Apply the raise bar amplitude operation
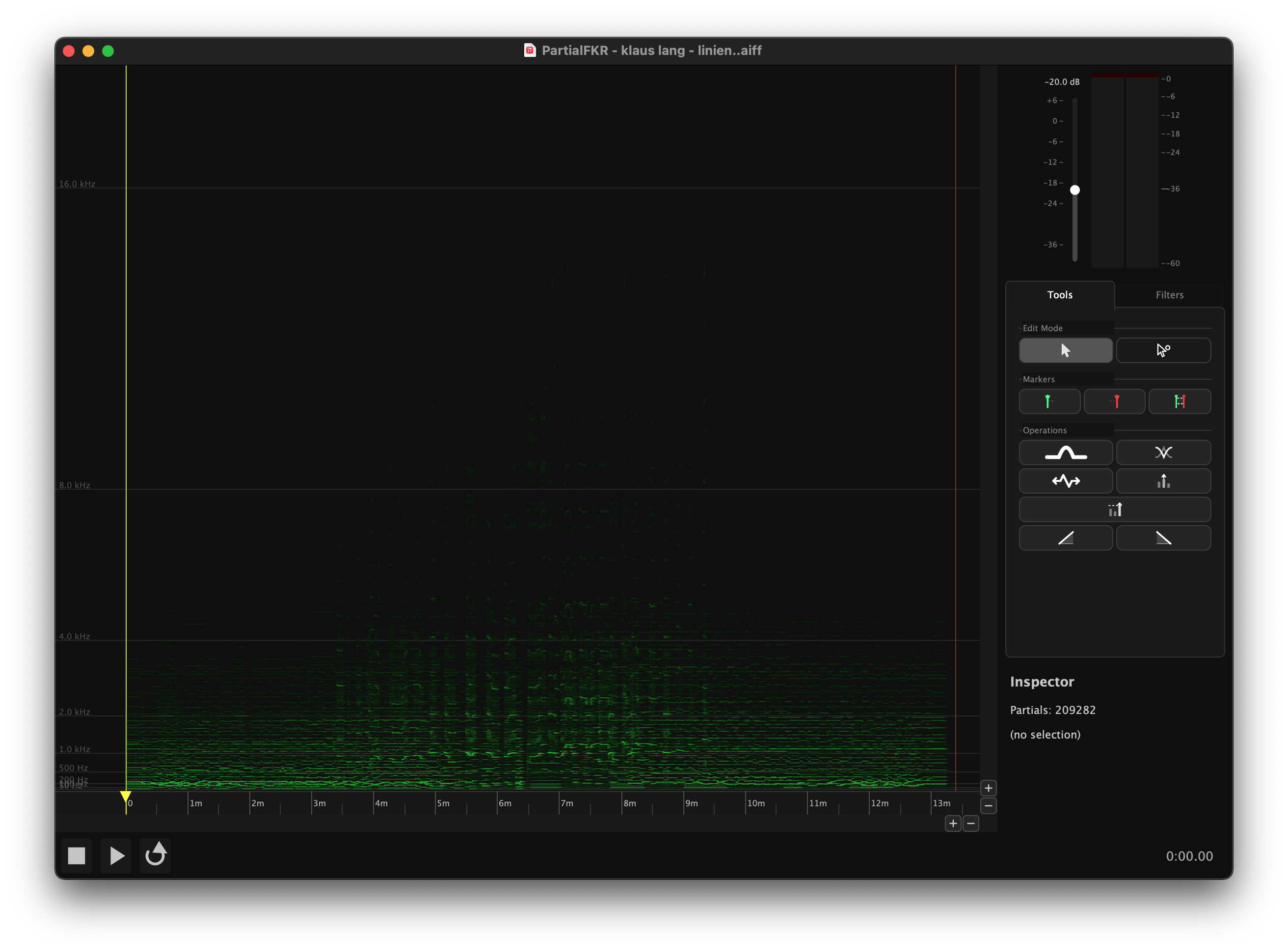 coord(1163,481)
